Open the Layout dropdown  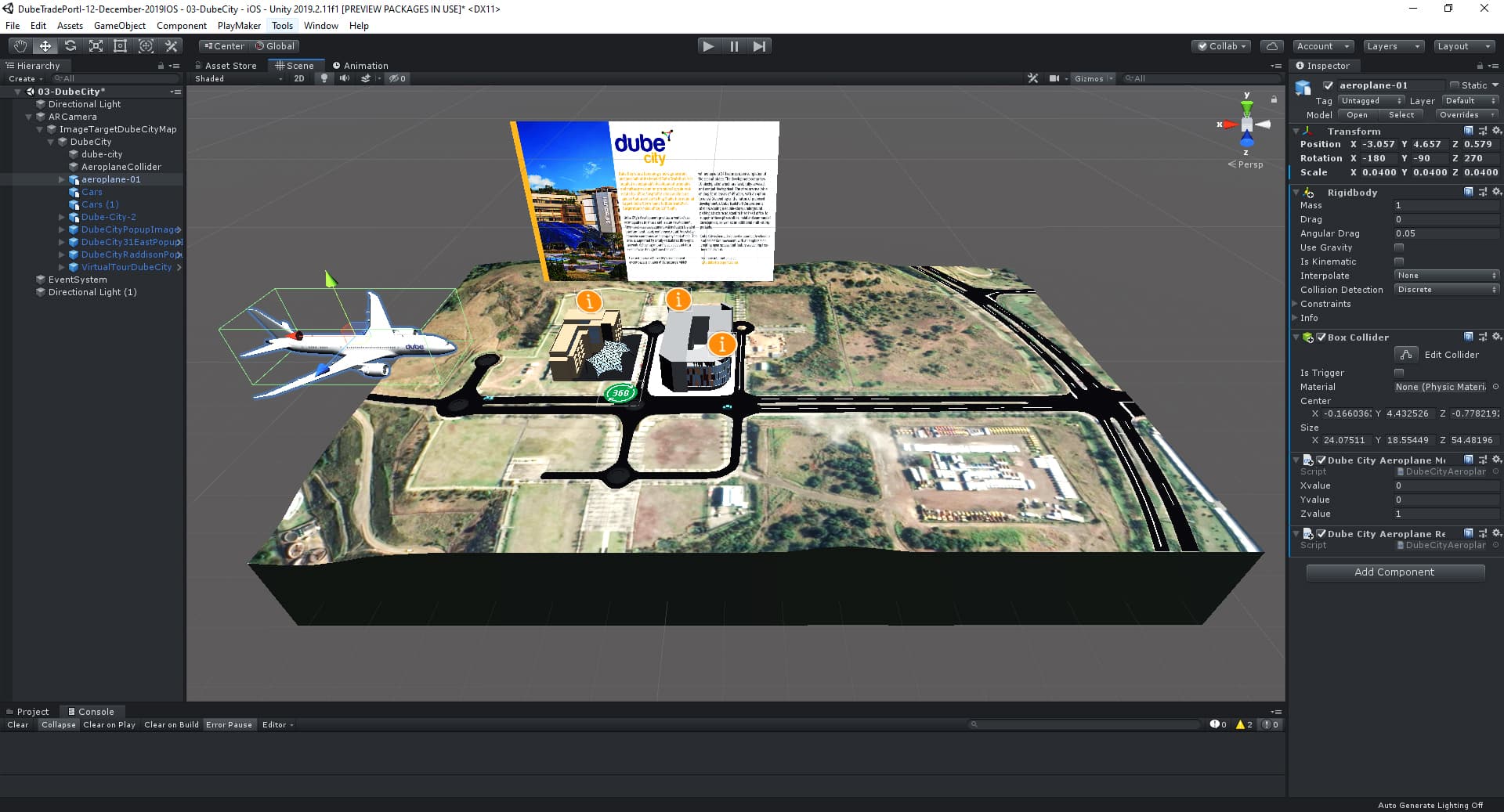pos(1463,46)
